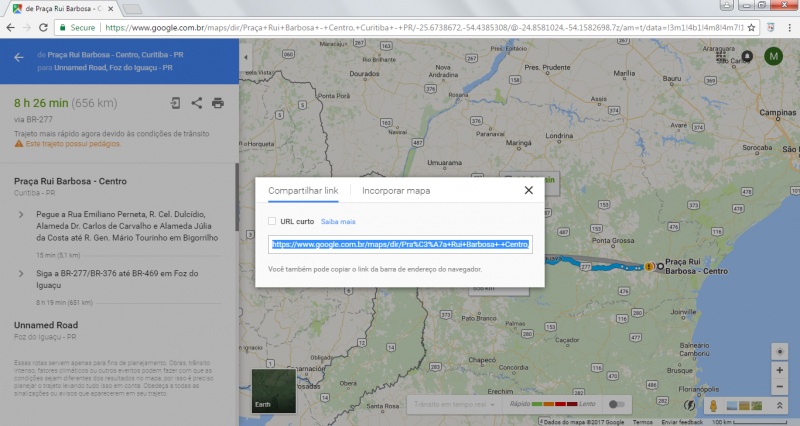The image size is (800, 426).
Task: Click browser Forward button
Action: coord(27,28)
